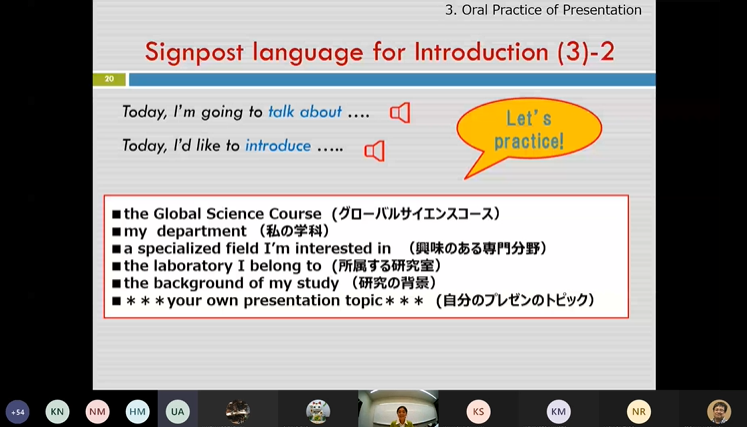Click the Japanese text グローバルサイエンスコース
This screenshot has height=427, width=747.
click(416, 214)
